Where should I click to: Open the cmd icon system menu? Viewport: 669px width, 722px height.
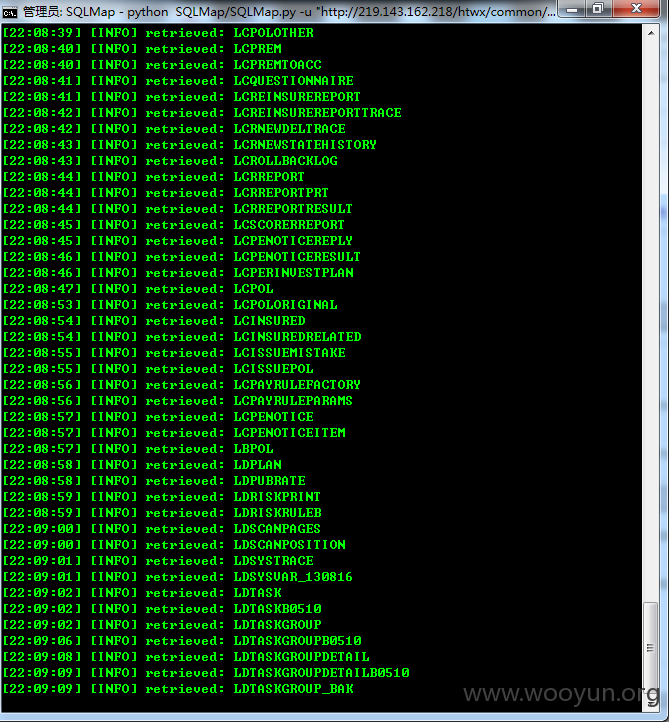[10, 12]
